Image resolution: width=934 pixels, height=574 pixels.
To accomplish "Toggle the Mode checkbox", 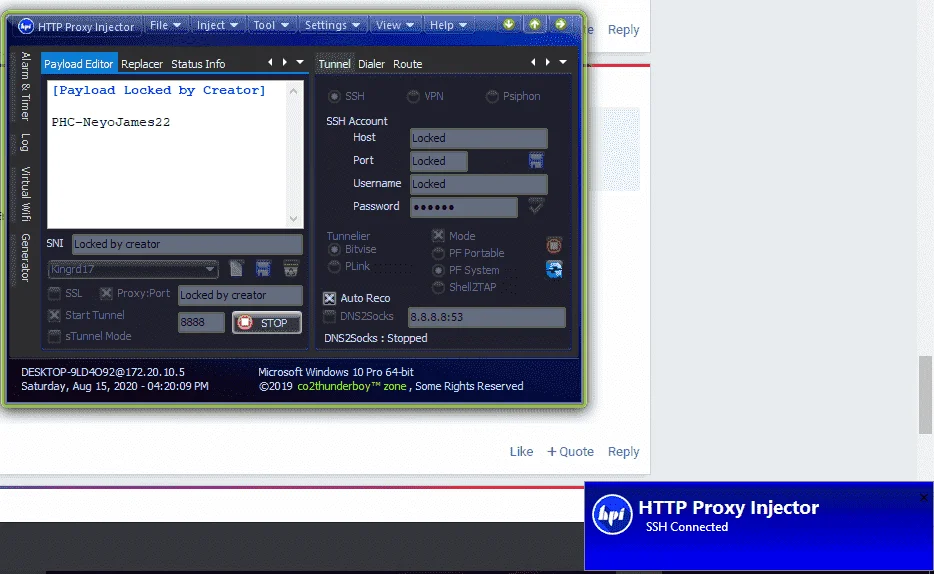I will 438,236.
